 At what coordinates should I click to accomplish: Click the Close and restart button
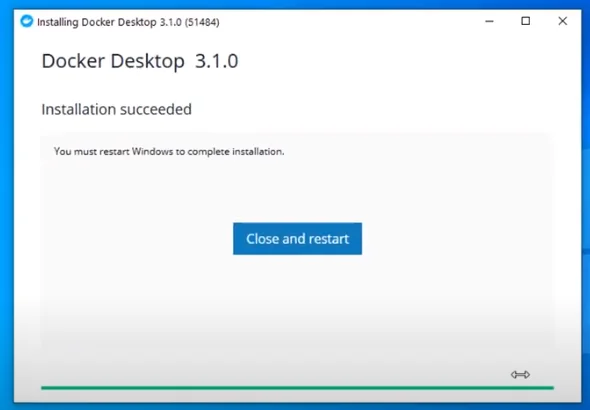pyautogui.click(x=297, y=238)
